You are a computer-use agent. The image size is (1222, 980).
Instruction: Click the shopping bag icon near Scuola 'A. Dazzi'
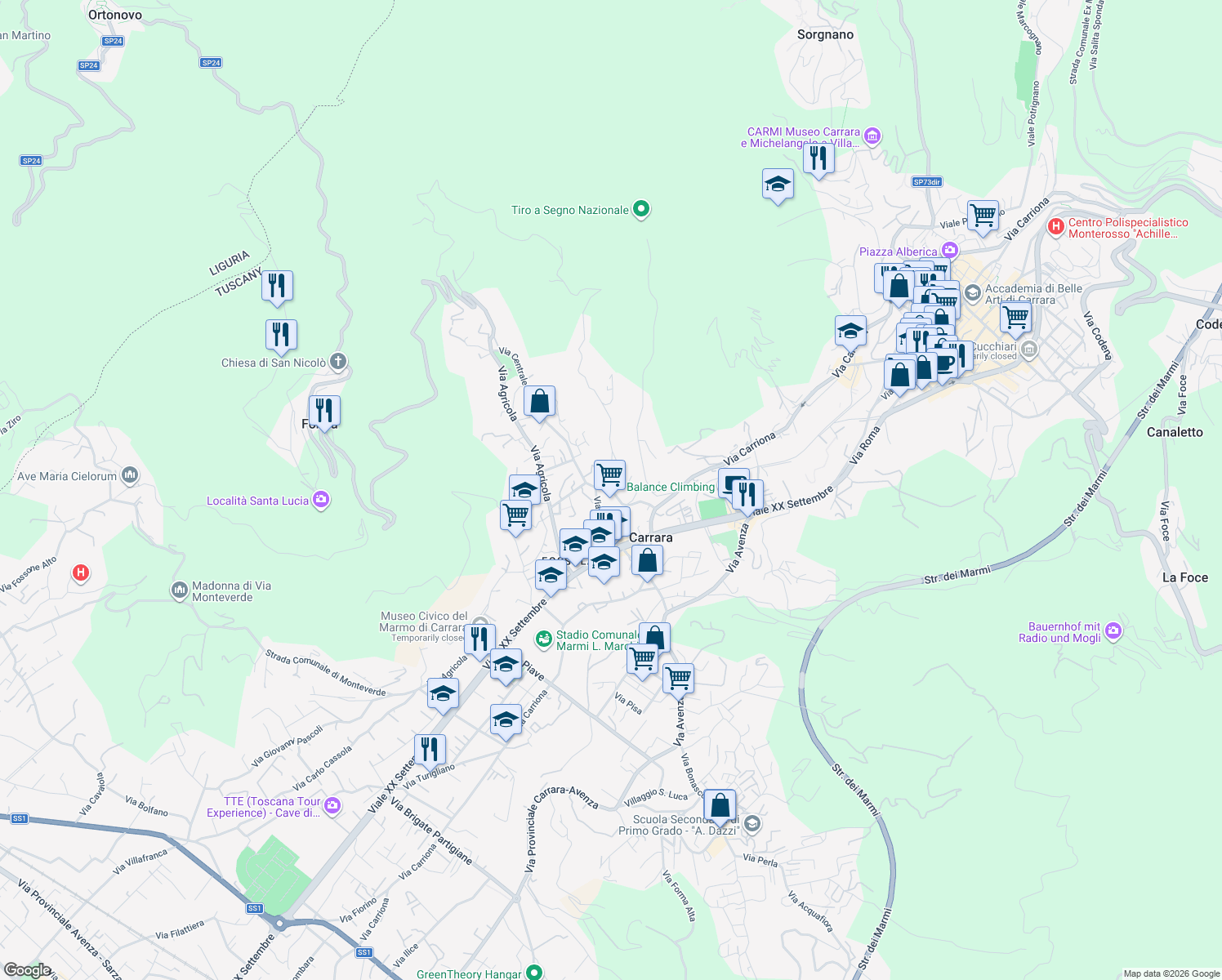[720, 803]
